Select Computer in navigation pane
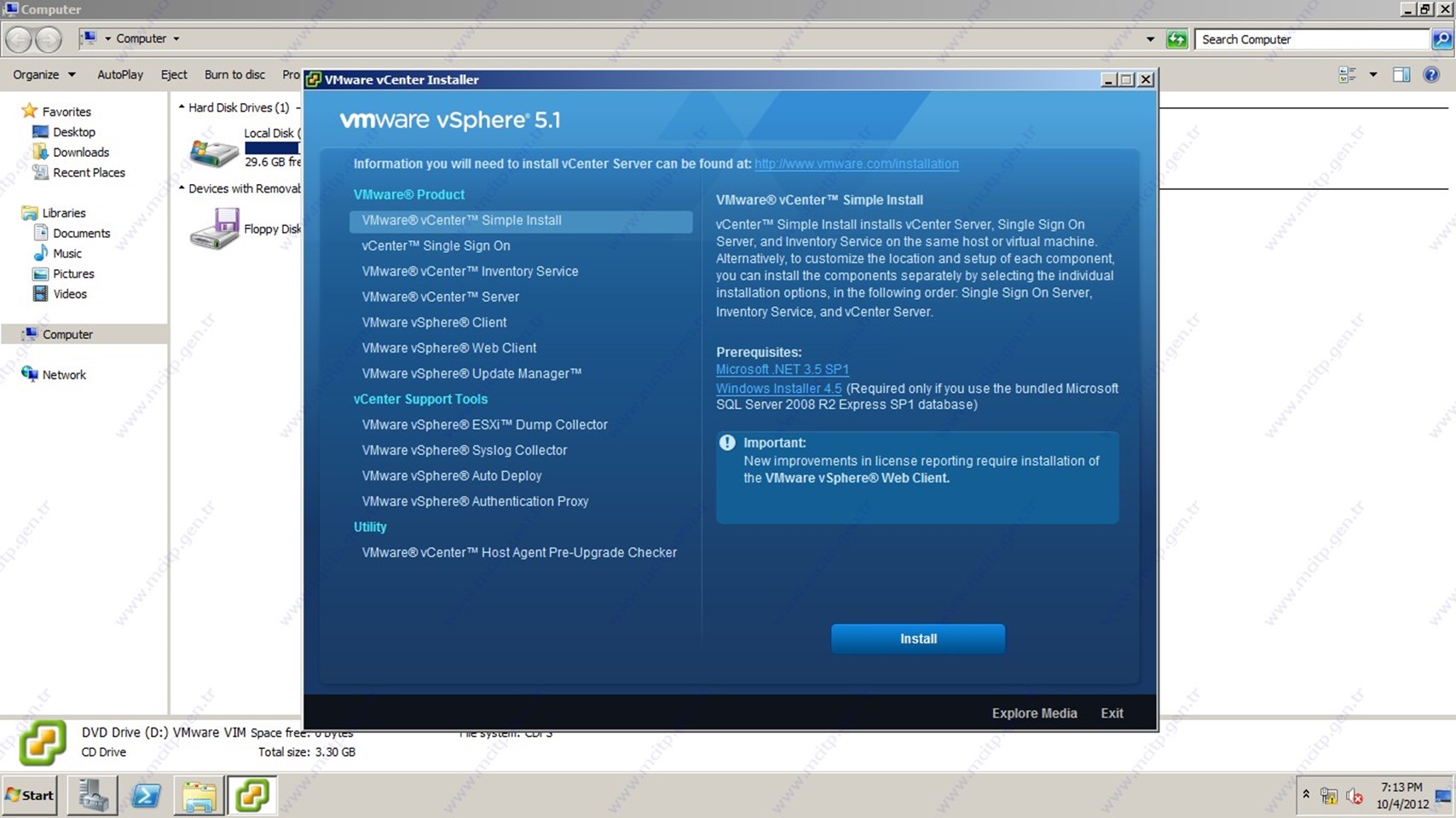 click(x=85, y=335)
